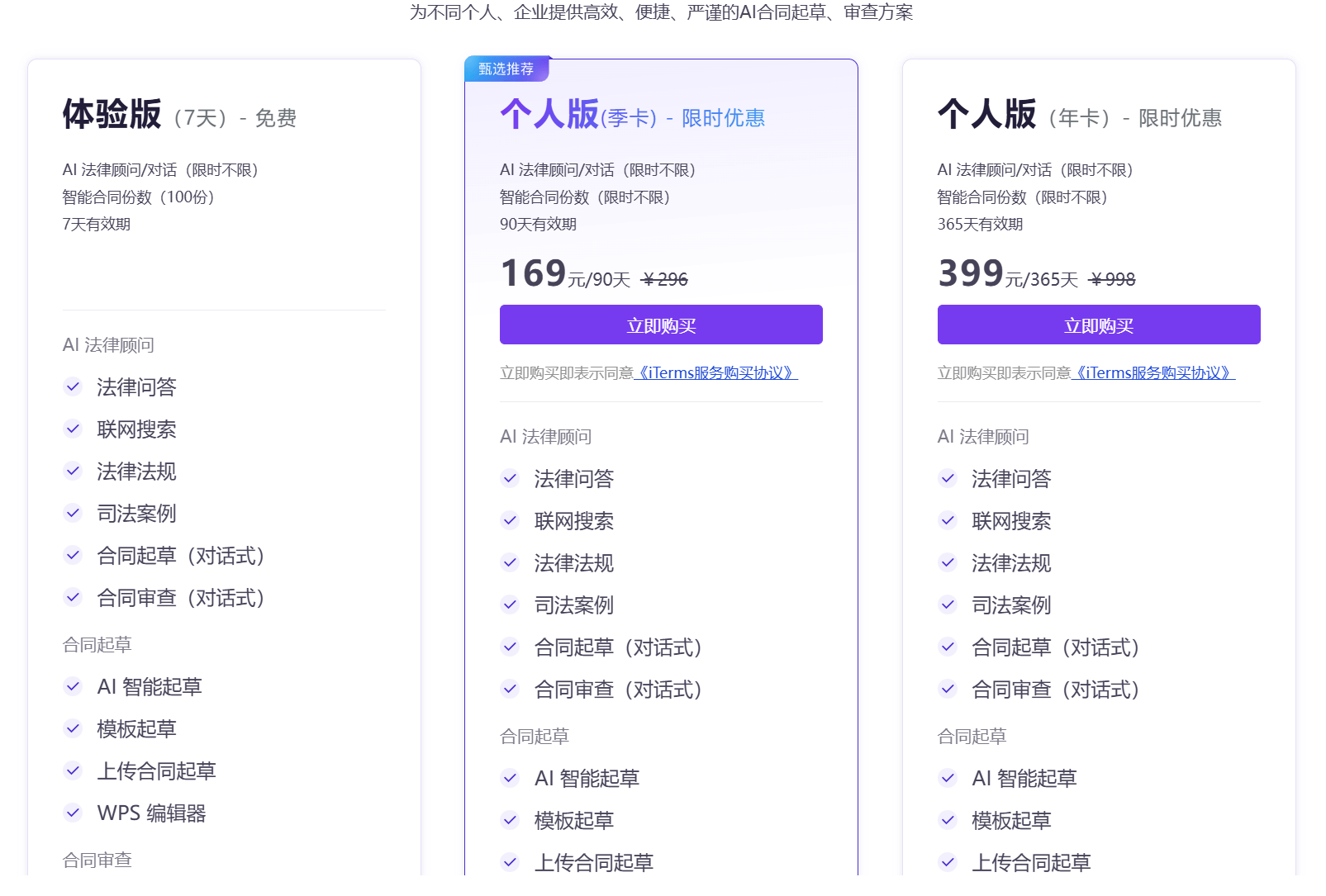
Task: Expand the AI 法律顾问 section in 个人版年卡
Action: (x=982, y=436)
